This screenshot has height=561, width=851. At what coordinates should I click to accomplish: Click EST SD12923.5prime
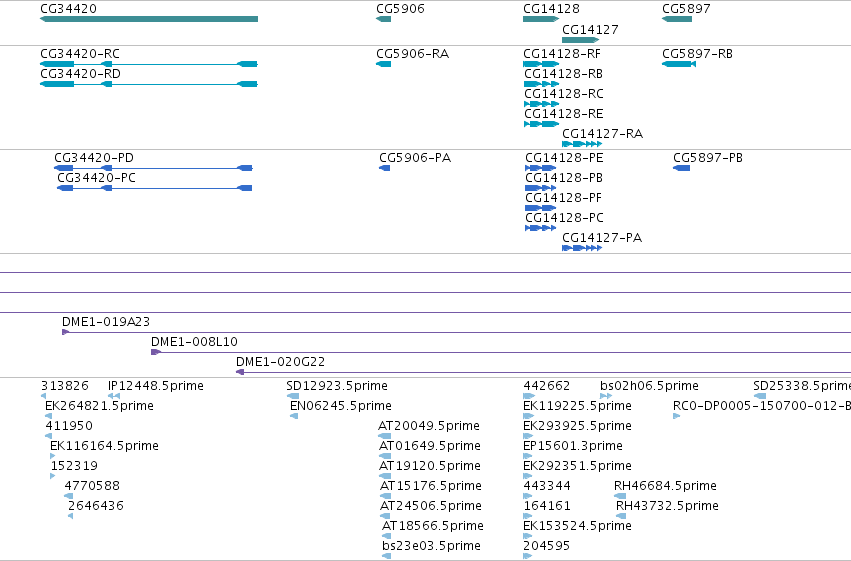pyautogui.click(x=293, y=396)
